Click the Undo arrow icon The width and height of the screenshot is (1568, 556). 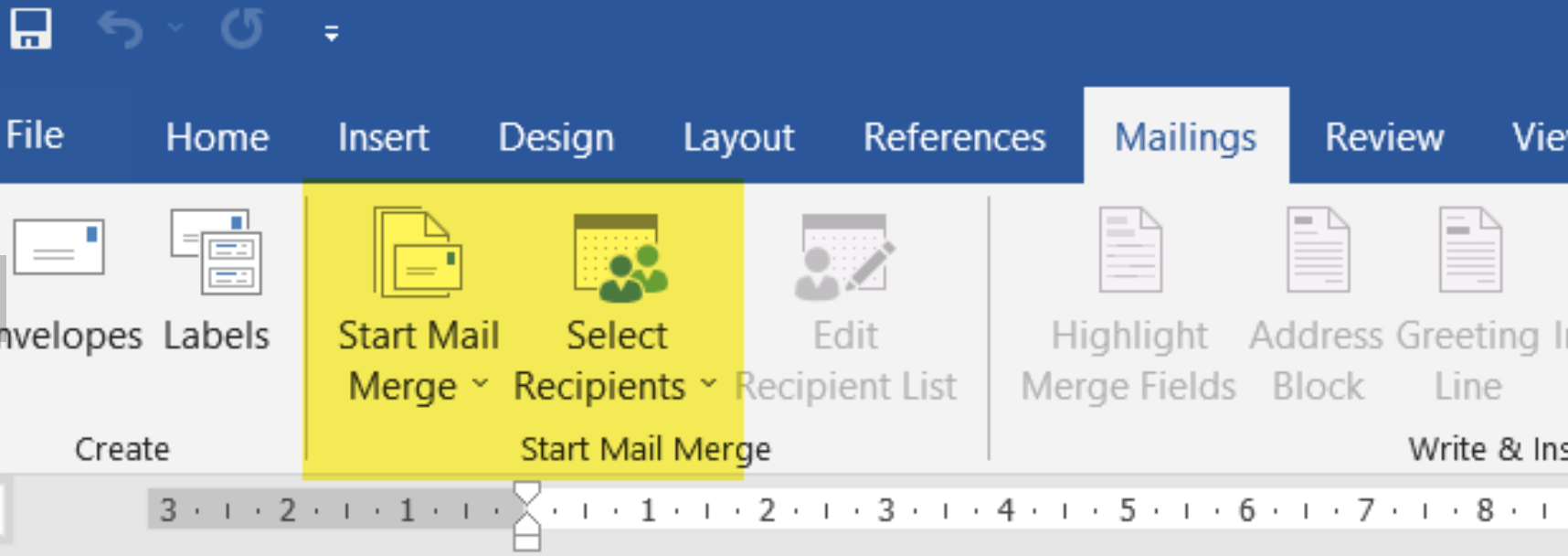click(120, 30)
